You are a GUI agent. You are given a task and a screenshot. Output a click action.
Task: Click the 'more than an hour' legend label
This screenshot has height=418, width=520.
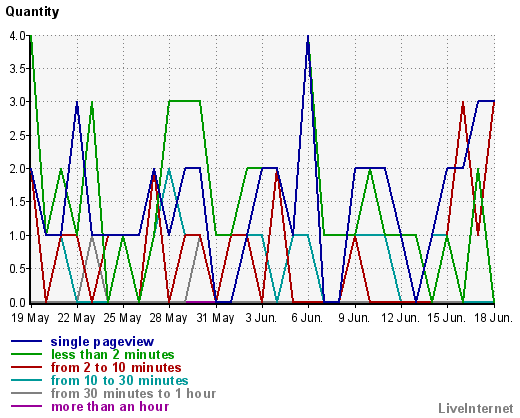[110, 407]
